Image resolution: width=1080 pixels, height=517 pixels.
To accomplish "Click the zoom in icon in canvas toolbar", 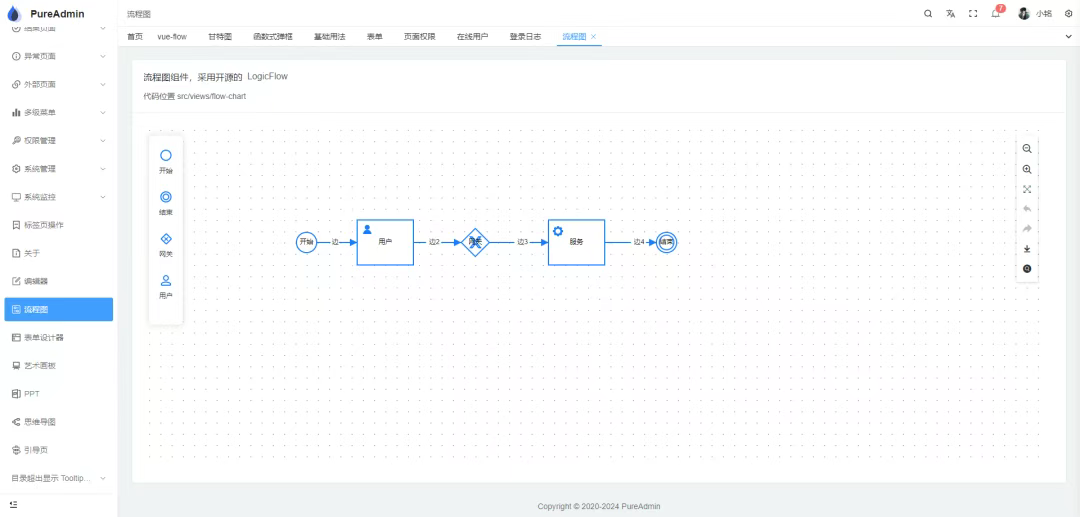I will click(x=1027, y=169).
